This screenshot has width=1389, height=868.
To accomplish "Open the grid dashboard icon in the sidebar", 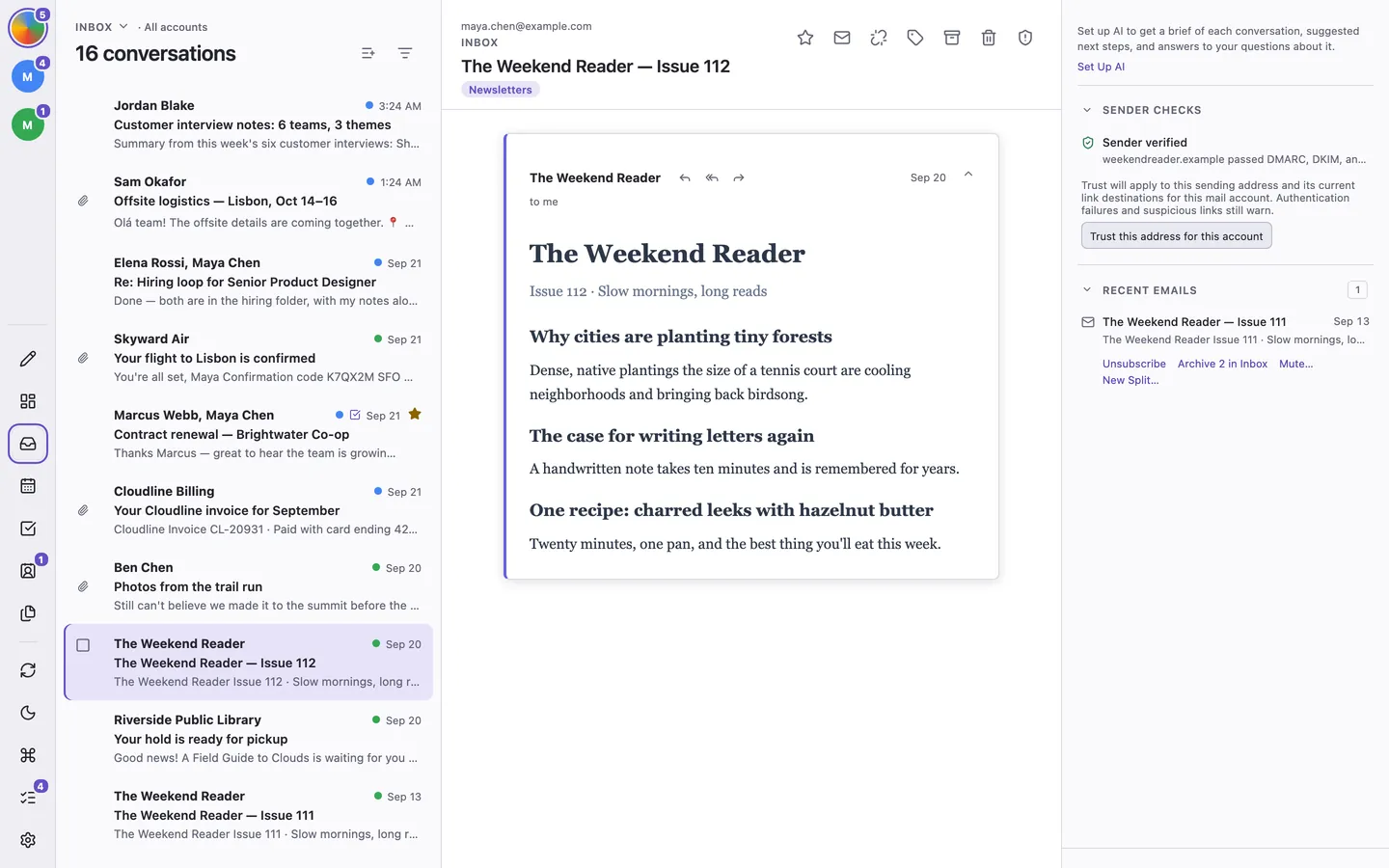I will tap(28, 401).
